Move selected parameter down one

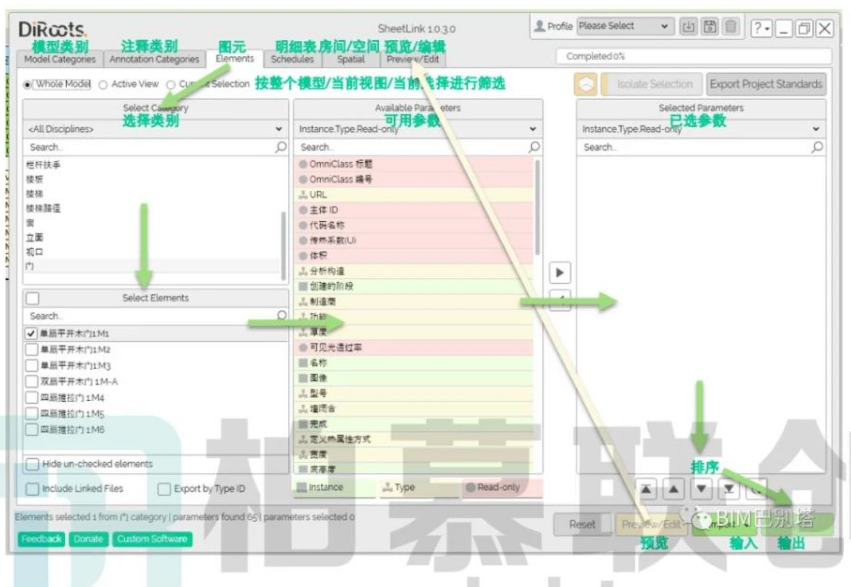click(x=701, y=489)
